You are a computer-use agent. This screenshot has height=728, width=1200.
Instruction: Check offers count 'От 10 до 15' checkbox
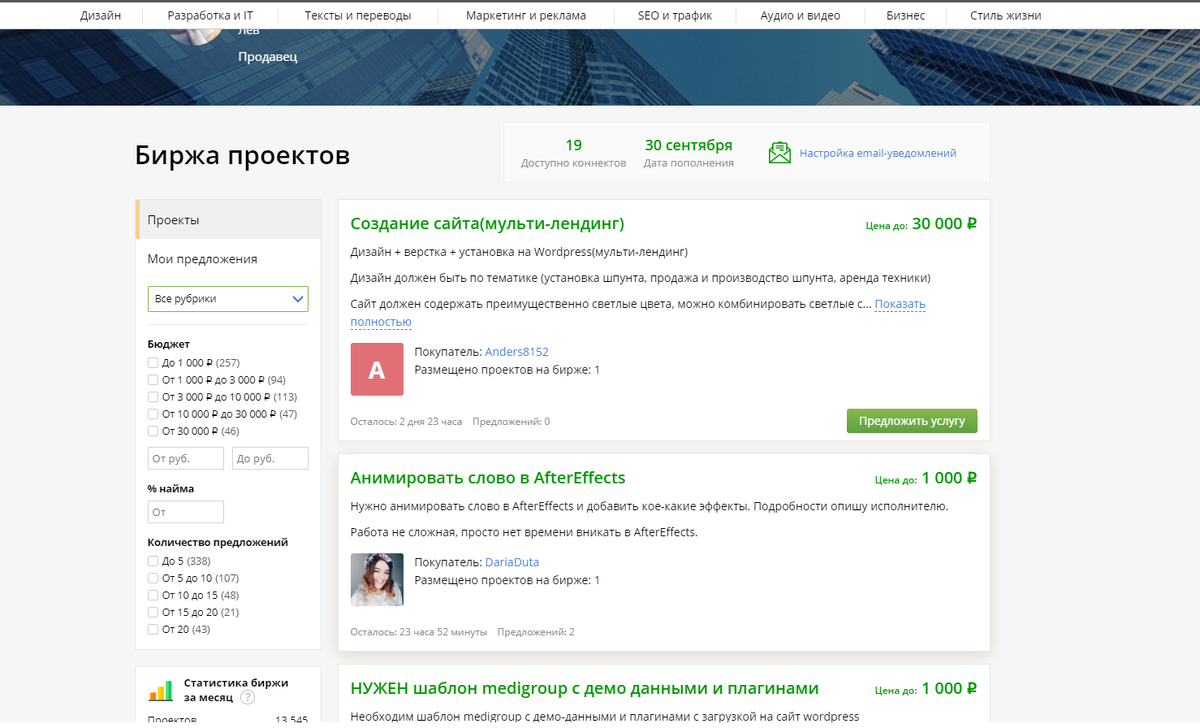point(153,595)
